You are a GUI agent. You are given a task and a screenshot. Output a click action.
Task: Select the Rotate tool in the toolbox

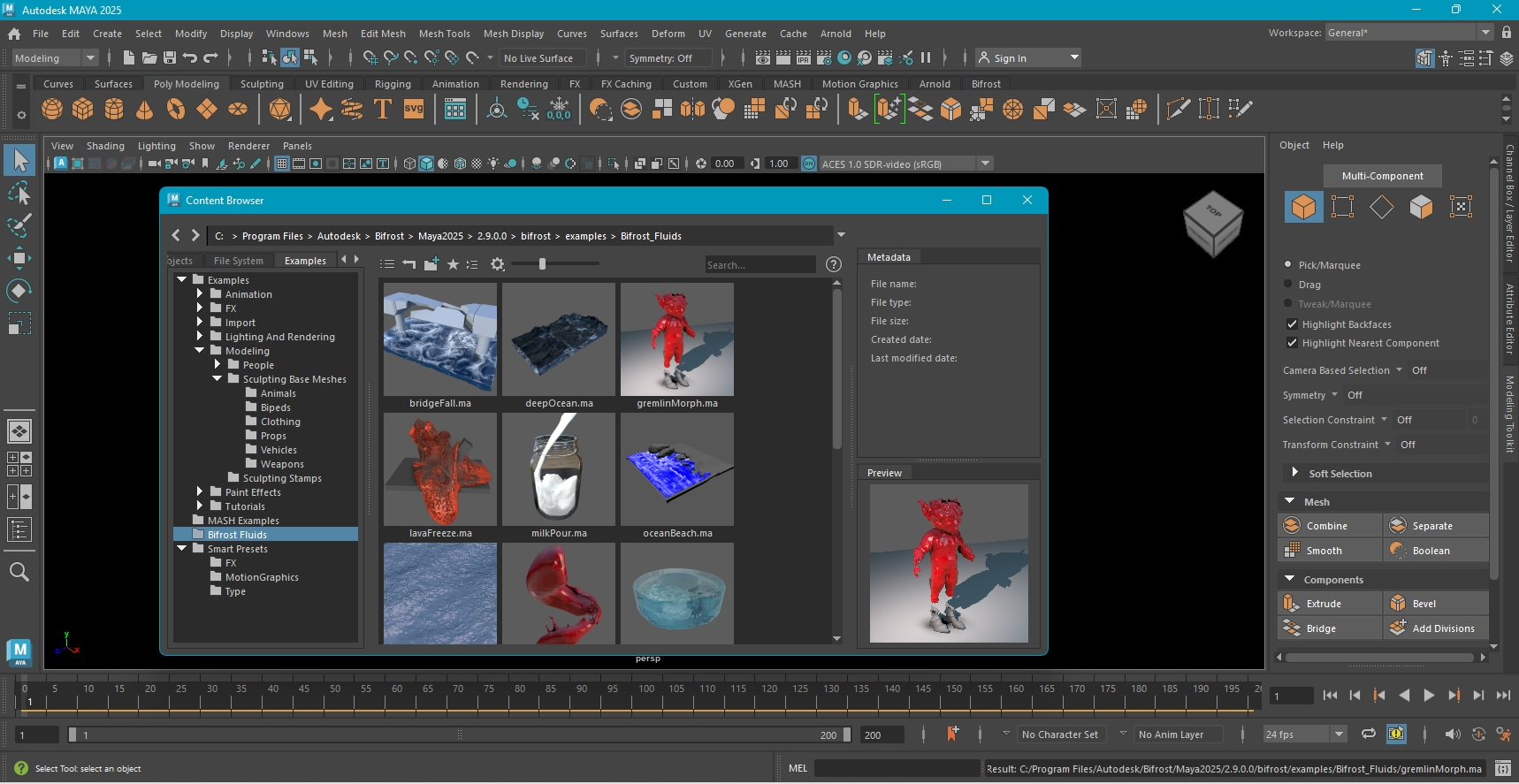(x=19, y=291)
